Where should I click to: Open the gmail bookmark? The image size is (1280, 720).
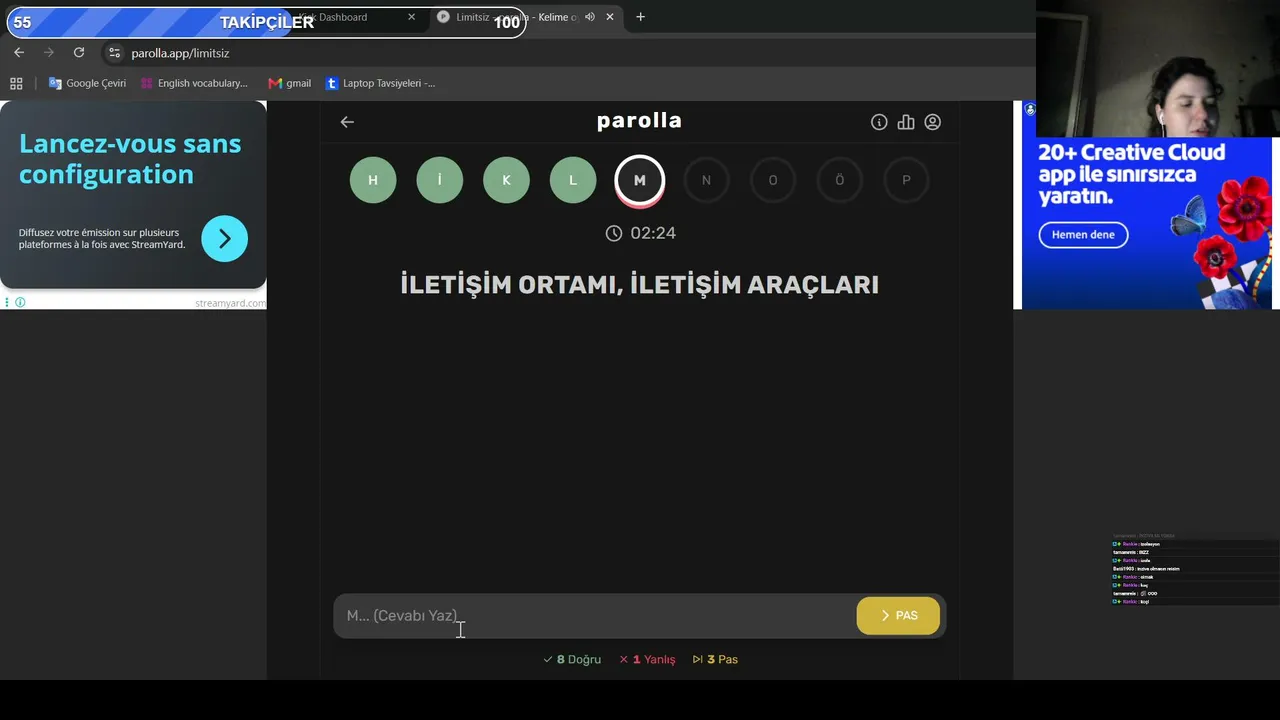tap(289, 83)
